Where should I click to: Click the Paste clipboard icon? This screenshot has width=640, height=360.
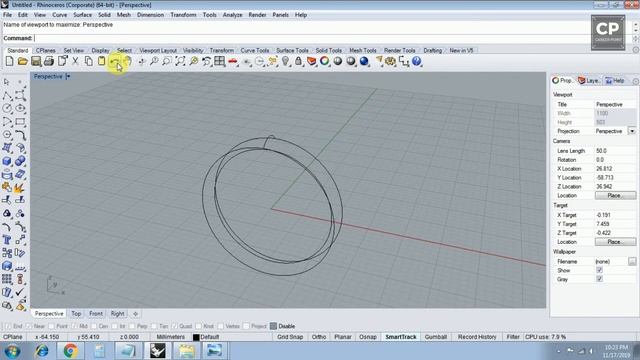(x=102, y=61)
